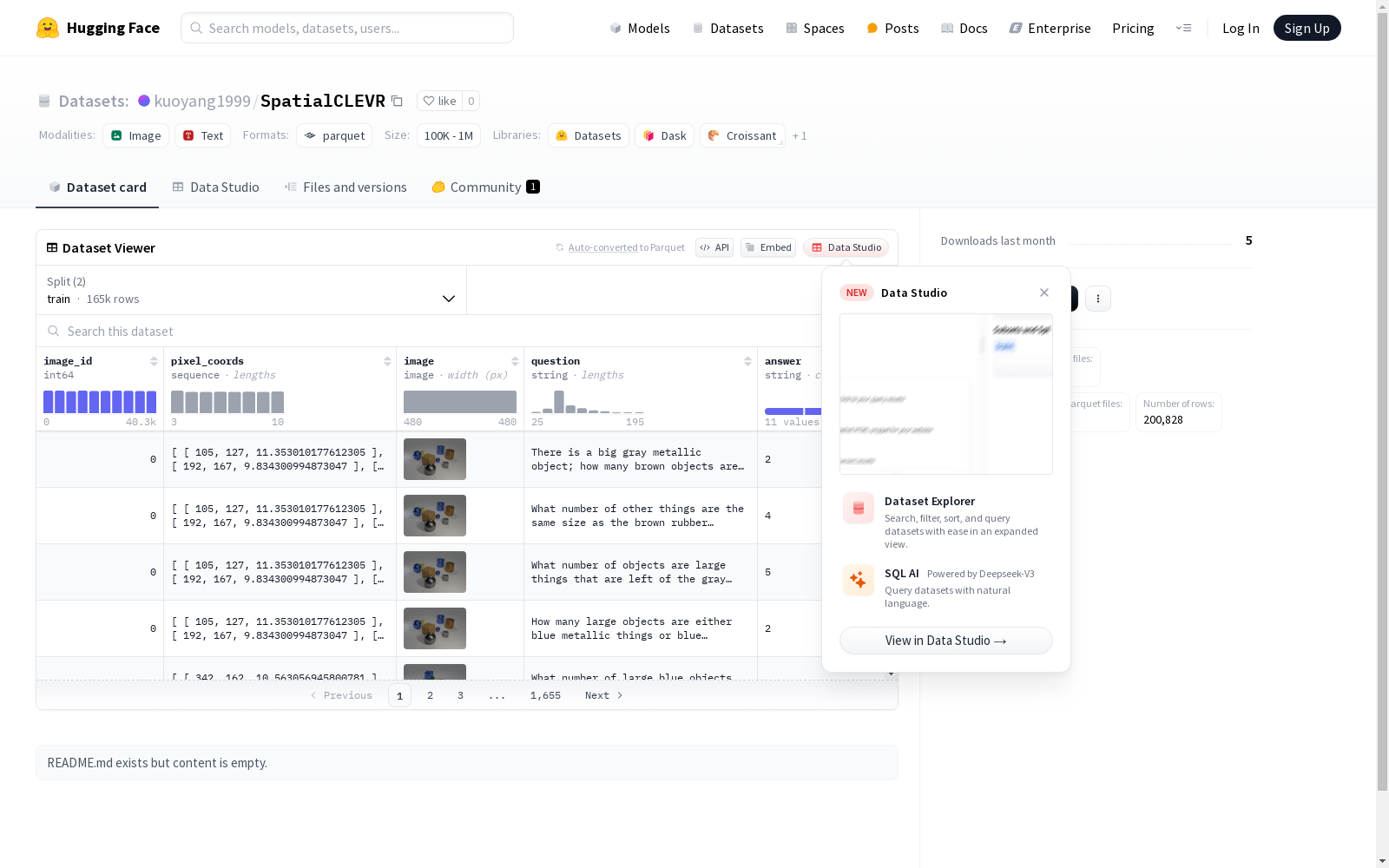This screenshot has height=868, width=1389.
Task: Open the three-dot options menu
Action: point(1098,299)
